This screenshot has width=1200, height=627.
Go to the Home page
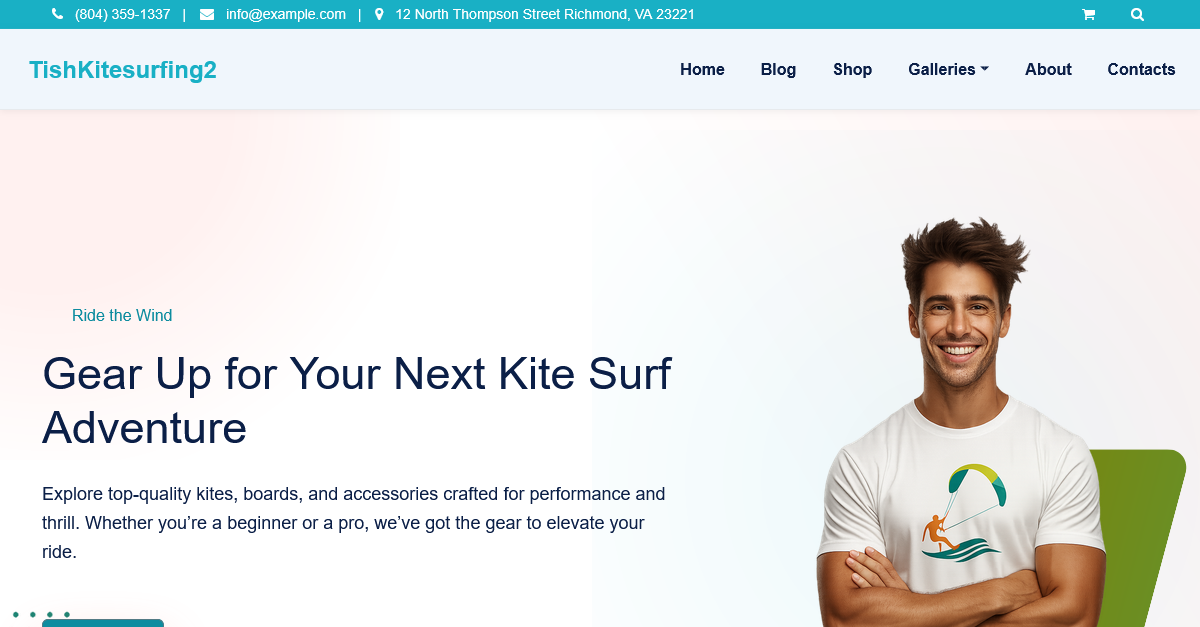pyautogui.click(x=702, y=69)
